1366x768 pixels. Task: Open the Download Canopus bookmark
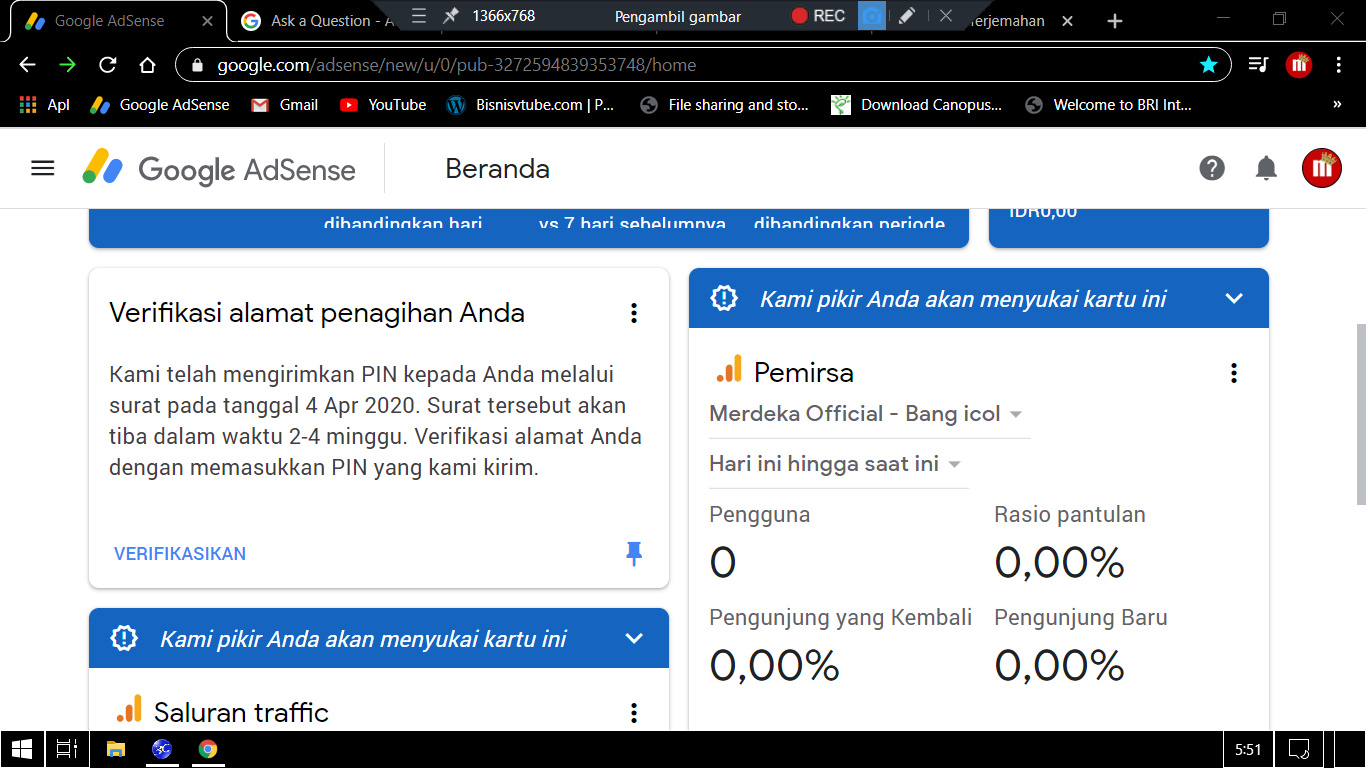[x=917, y=104]
